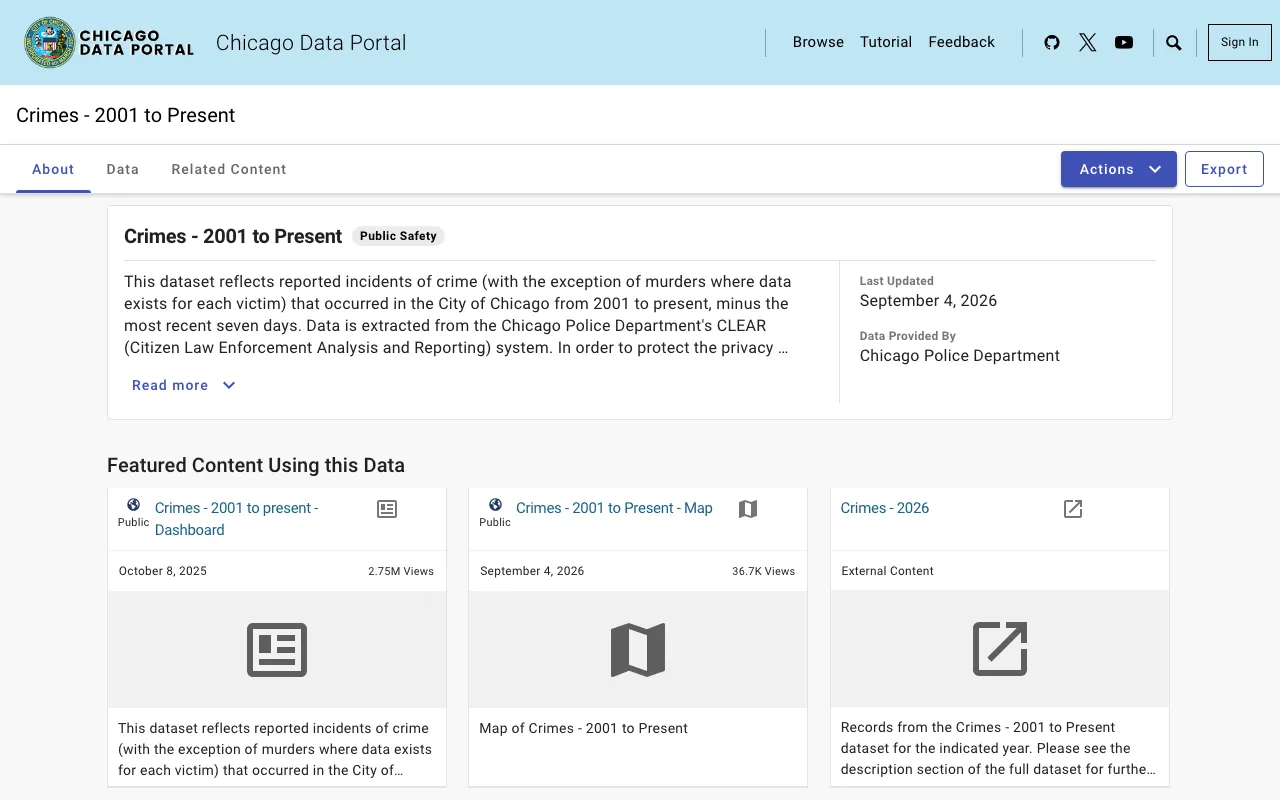The width and height of the screenshot is (1280, 800).
Task: Open Crimes - 2001 to Present - Map link
Action: click(x=614, y=508)
